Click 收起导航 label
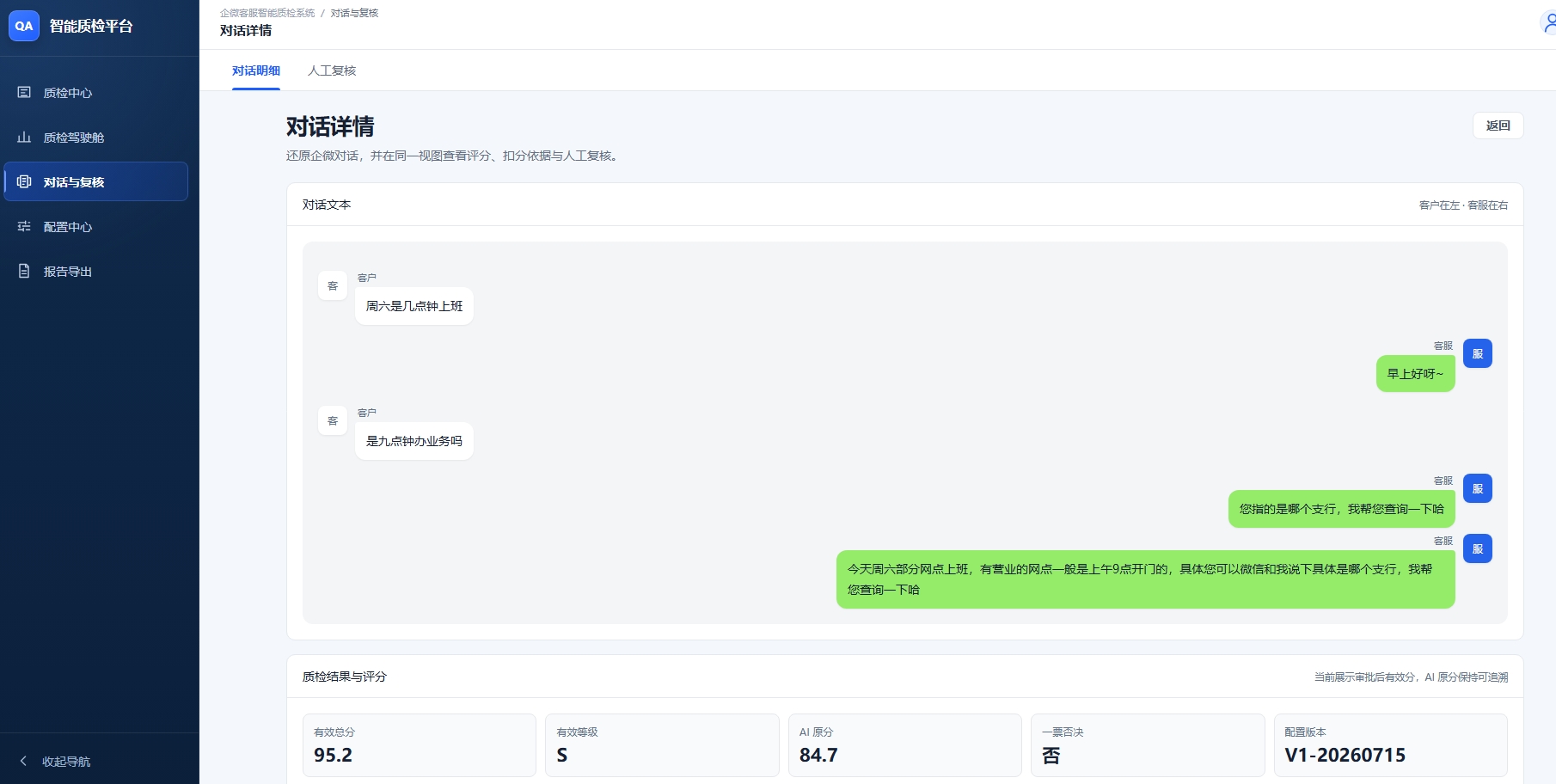The image size is (1556, 784). pyautogui.click(x=66, y=762)
